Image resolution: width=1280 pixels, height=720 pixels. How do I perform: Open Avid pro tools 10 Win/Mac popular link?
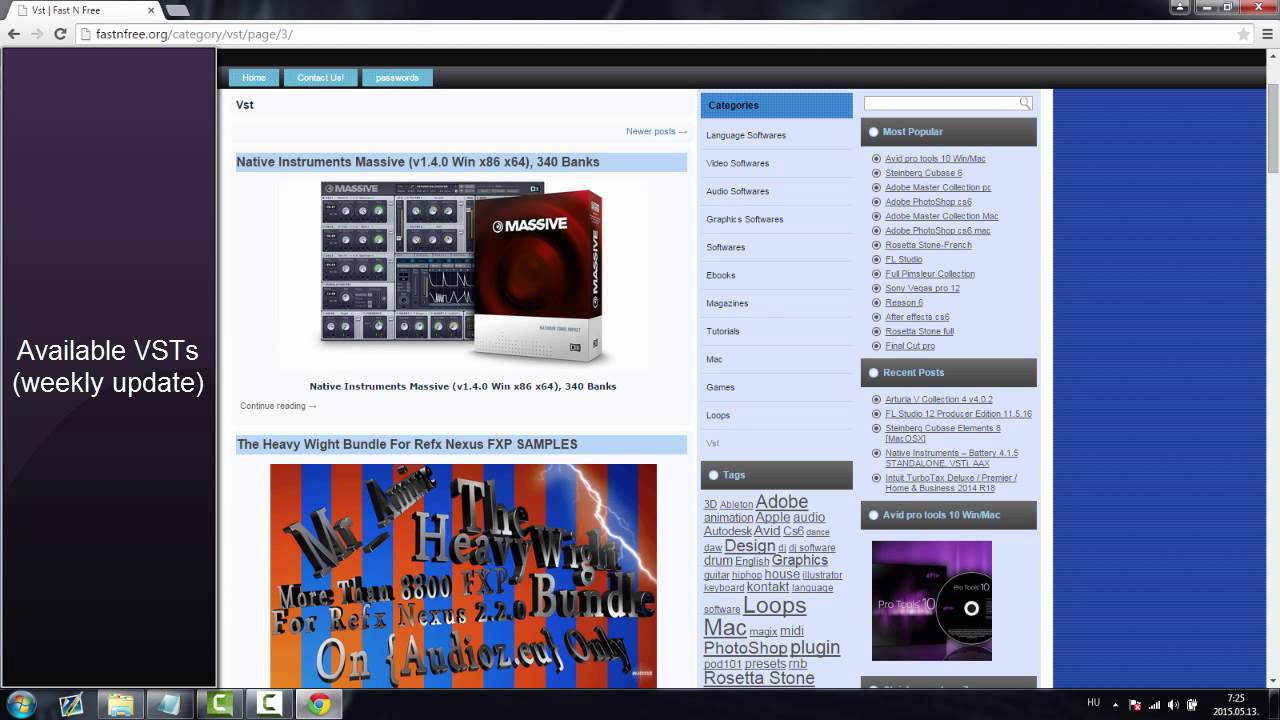pyautogui.click(x=935, y=159)
